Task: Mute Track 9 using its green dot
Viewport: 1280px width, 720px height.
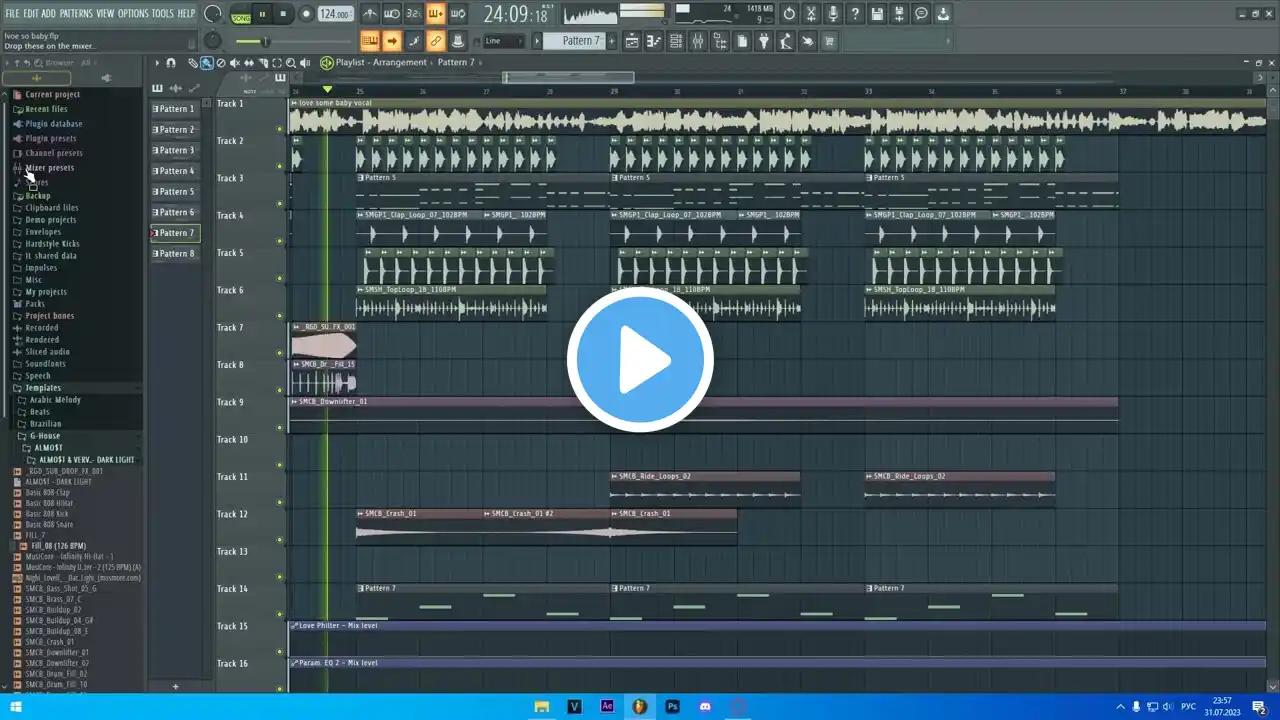Action: point(280,427)
